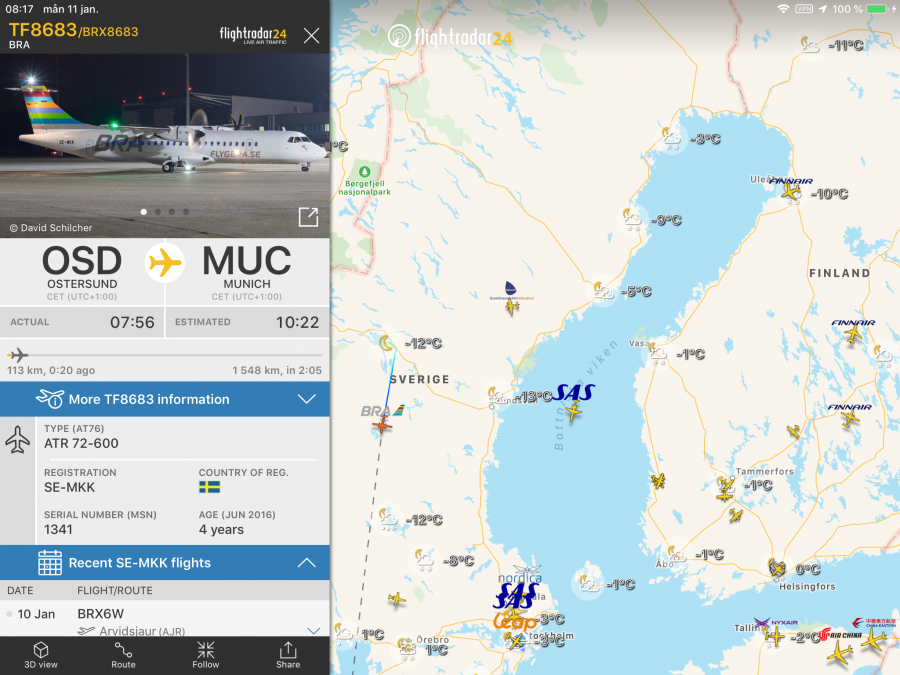Close the TF8683 flight panel
This screenshot has height=675, width=900.
(312, 36)
